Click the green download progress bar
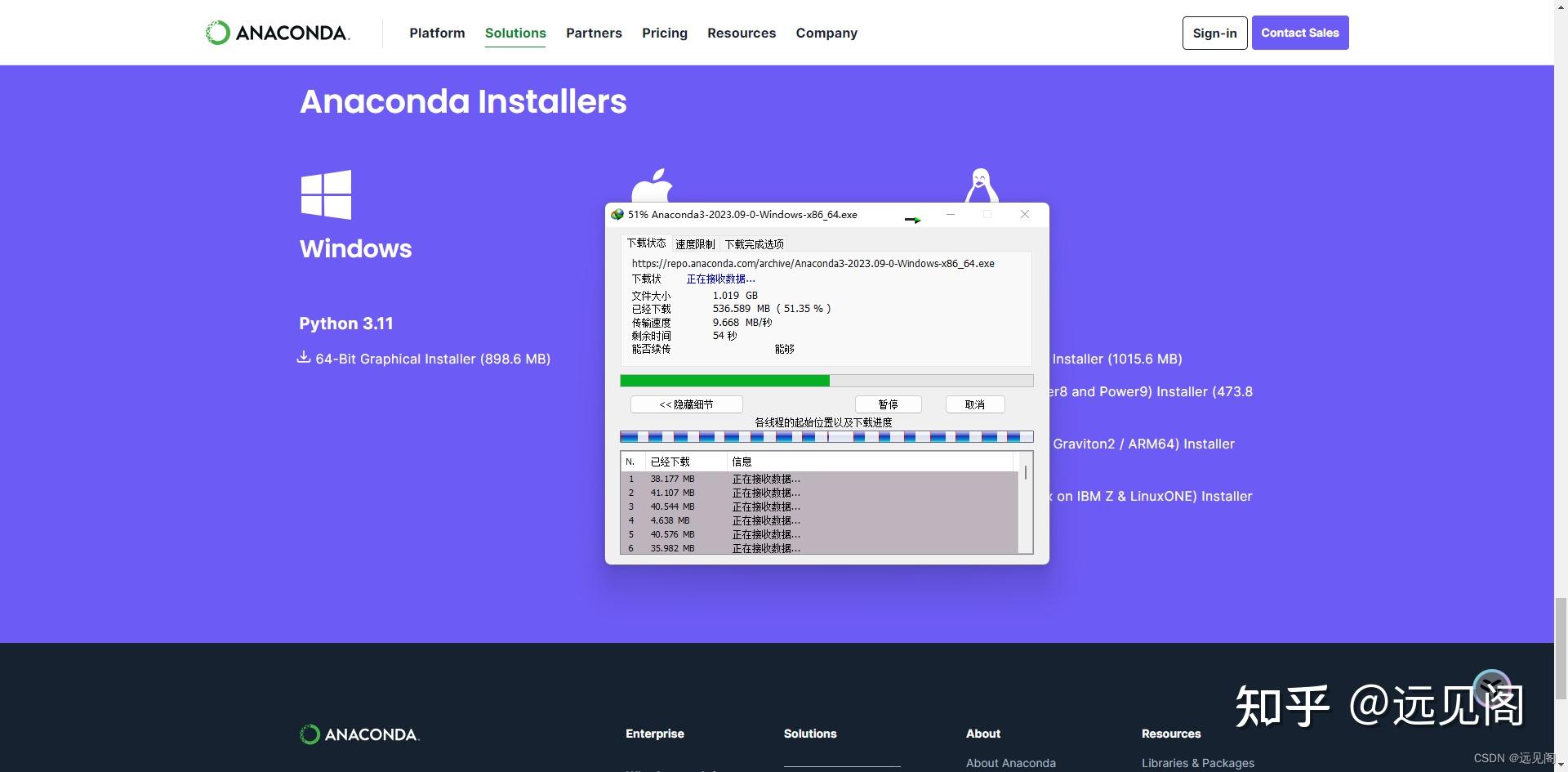 (724, 381)
